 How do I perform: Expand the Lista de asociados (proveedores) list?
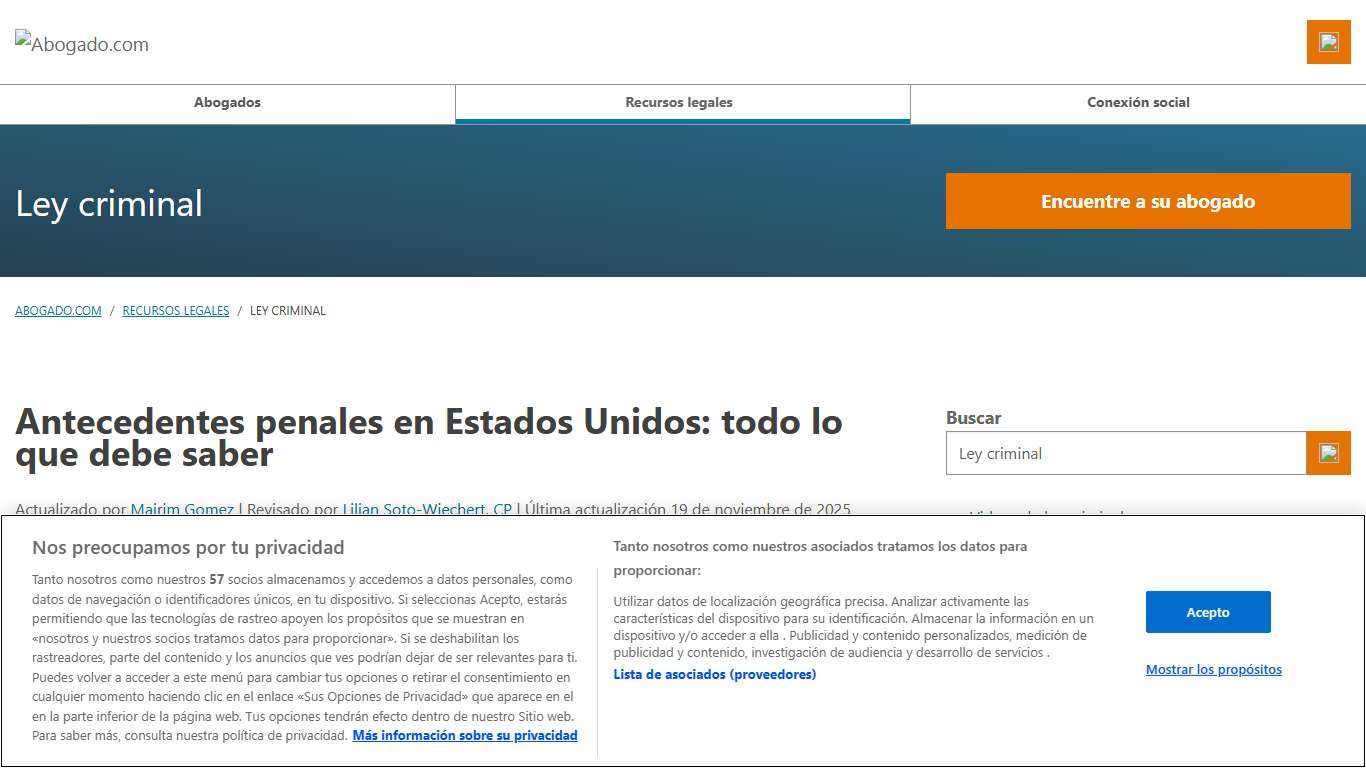[x=715, y=674]
